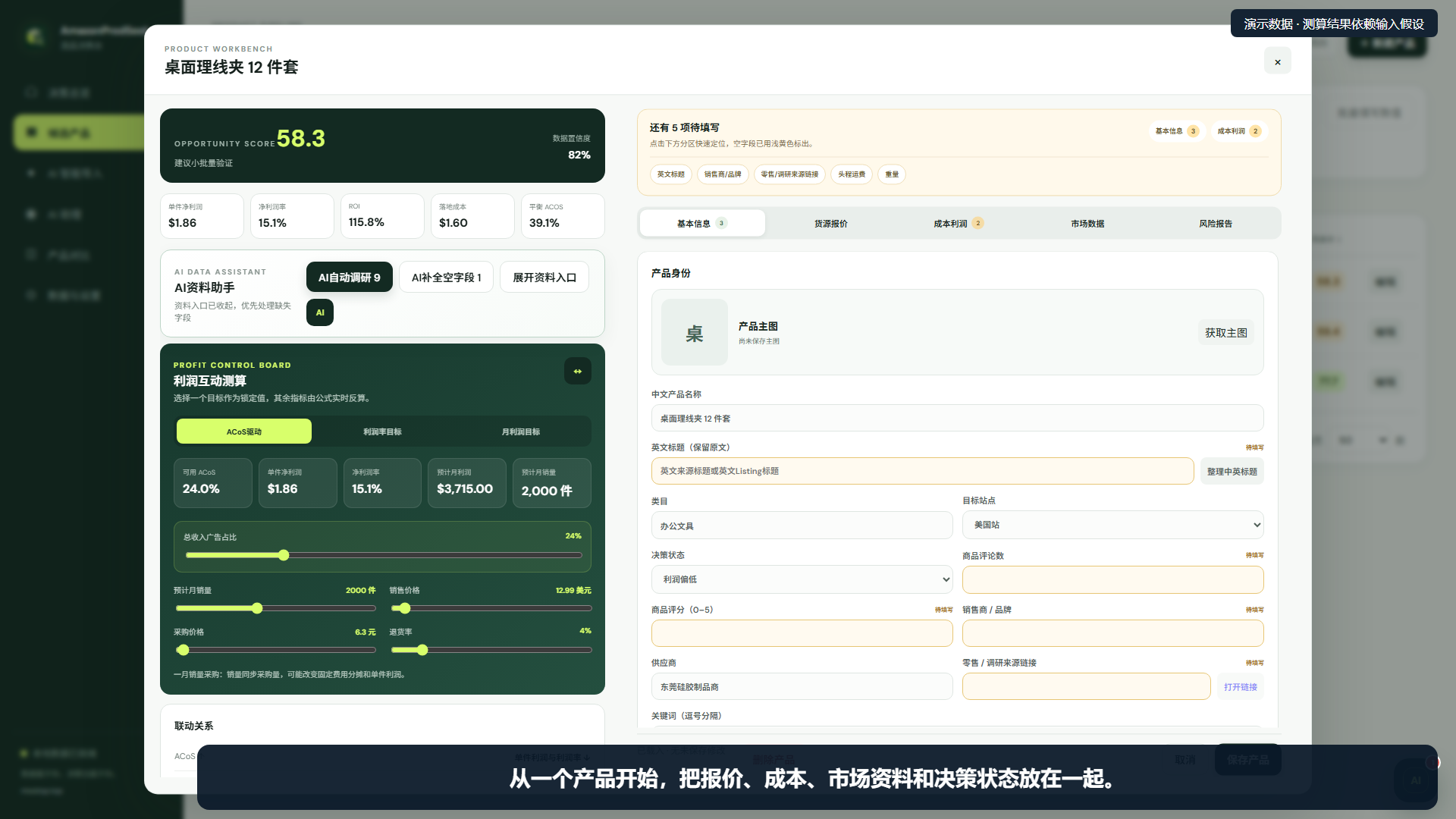Select 月利润目标 mode
Viewport: 1456px width, 819px height.
coord(520,431)
